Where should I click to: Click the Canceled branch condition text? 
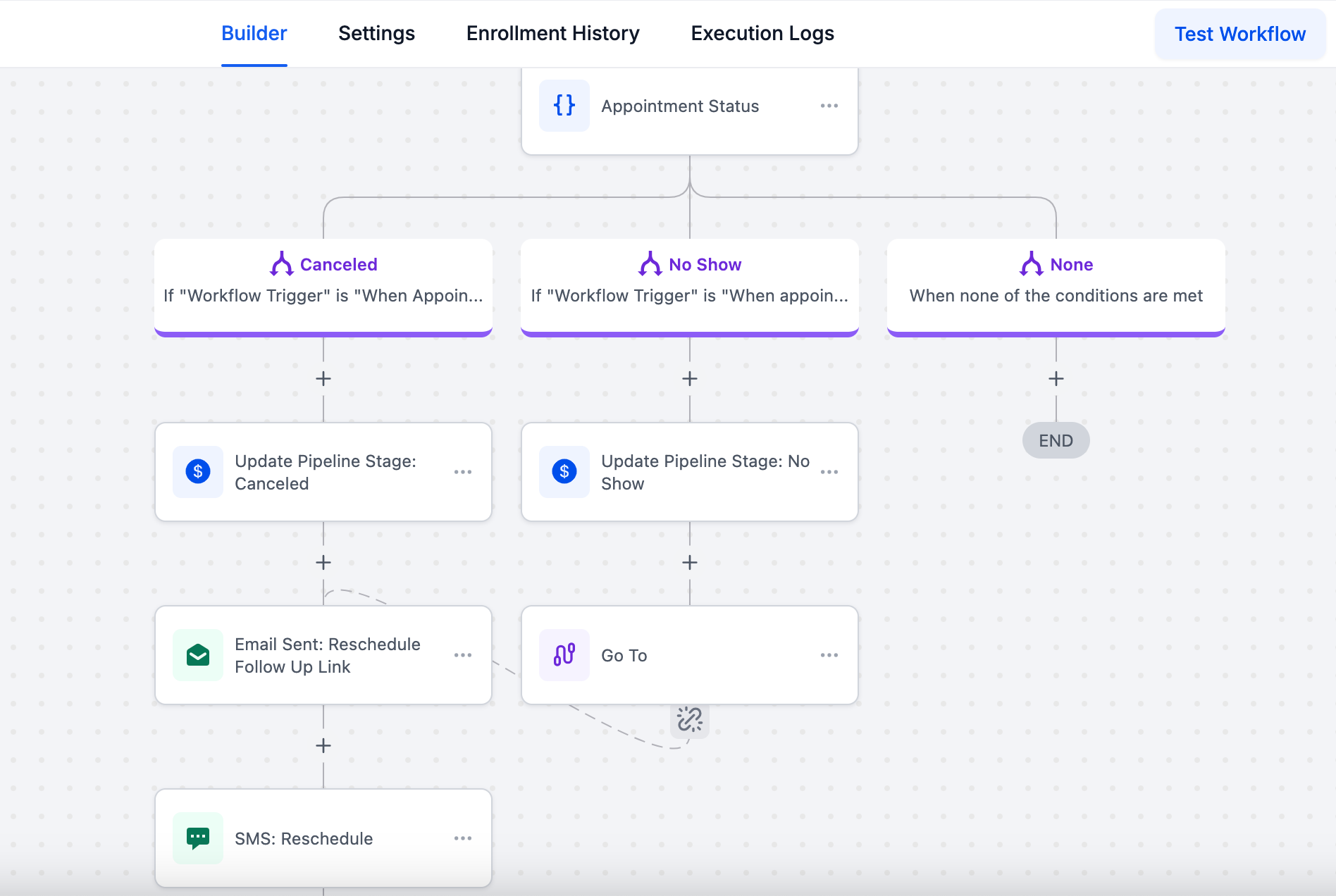323,296
